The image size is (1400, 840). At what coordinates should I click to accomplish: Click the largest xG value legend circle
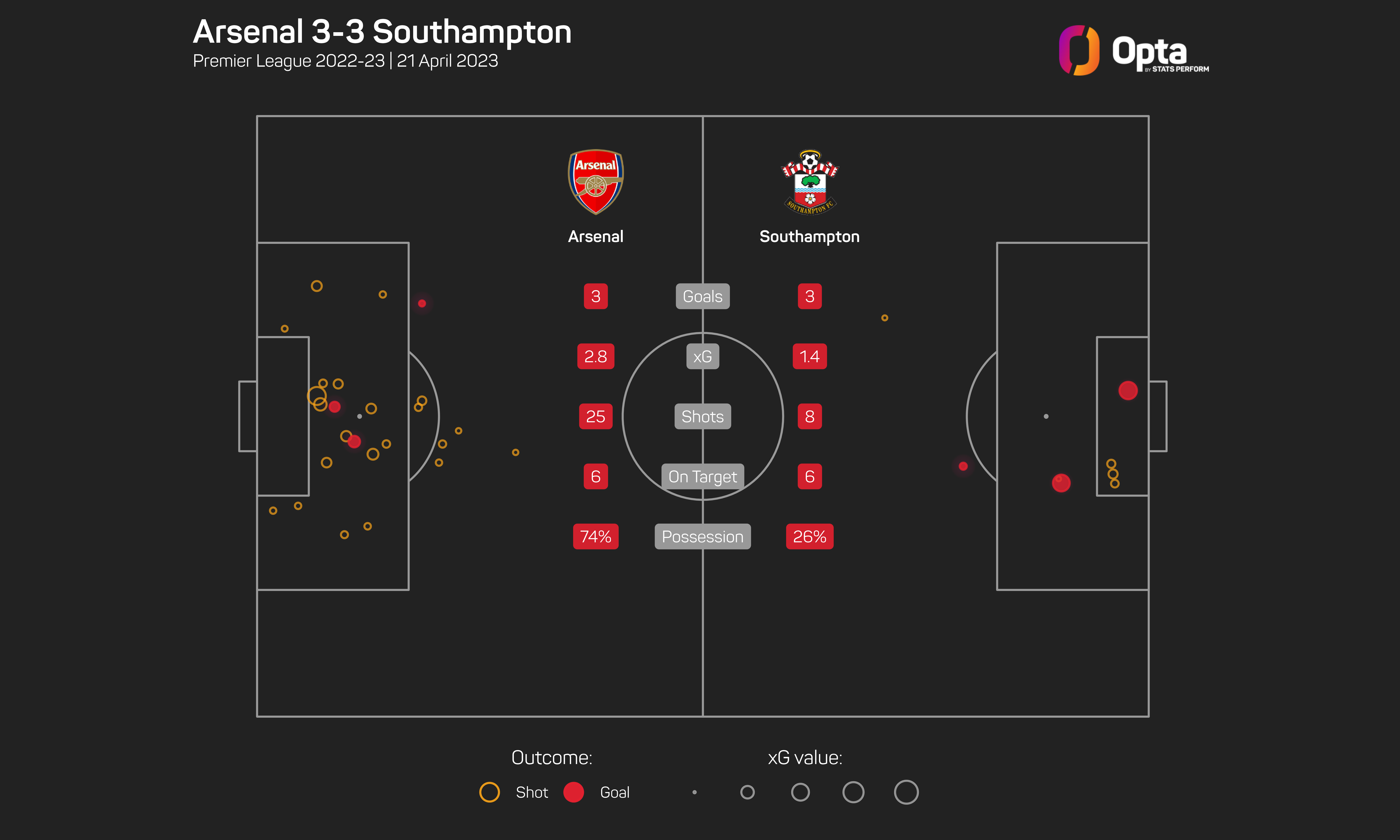pyautogui.click(x=906, y=792)
